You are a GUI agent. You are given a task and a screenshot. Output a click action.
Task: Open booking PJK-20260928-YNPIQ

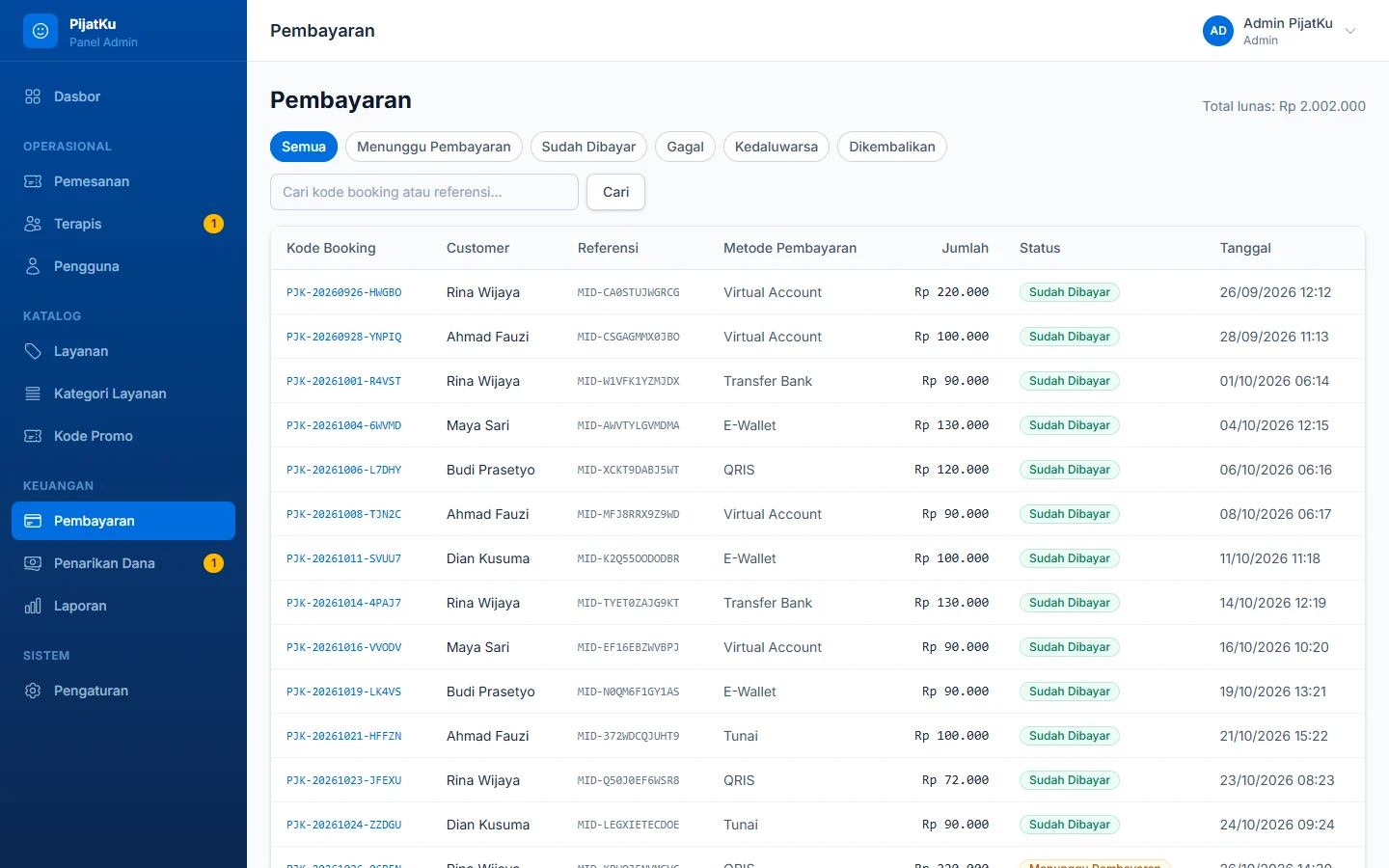pyautogui.click(x=343, y=337)
